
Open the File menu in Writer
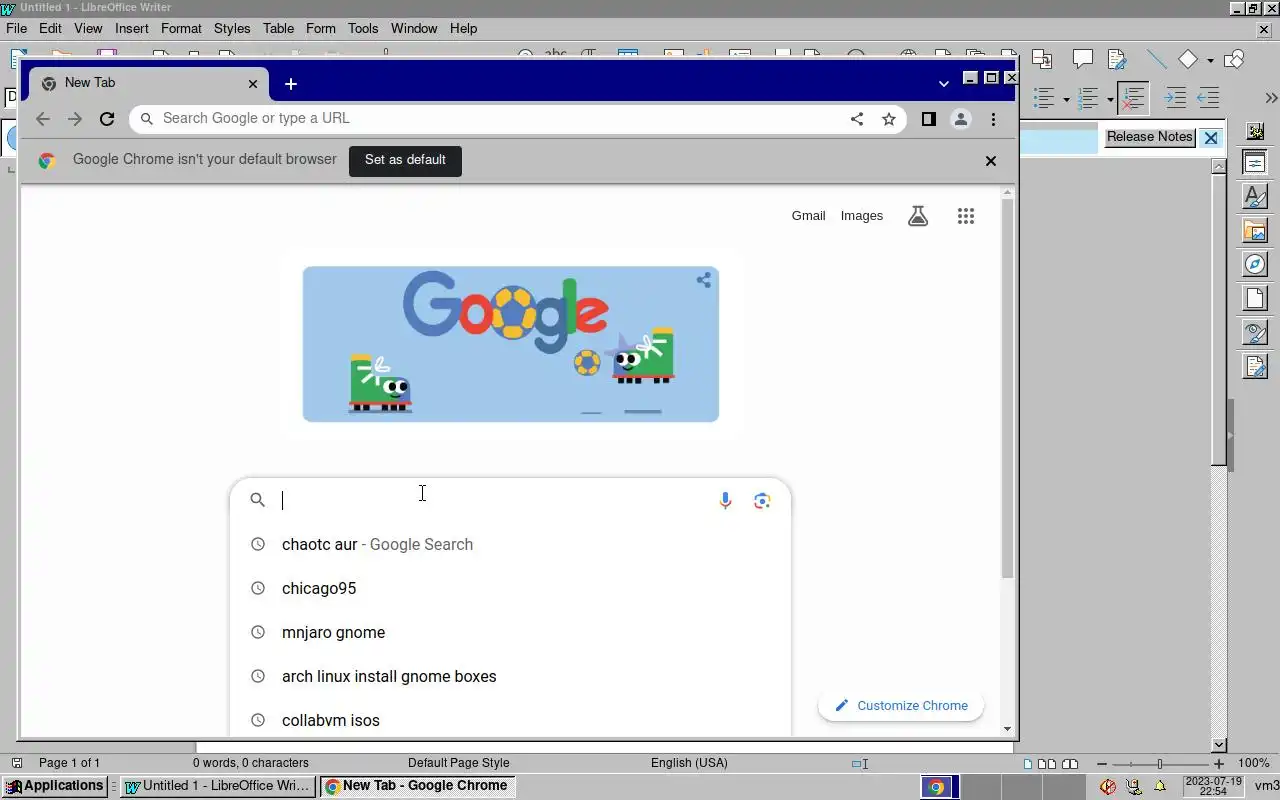17,29
